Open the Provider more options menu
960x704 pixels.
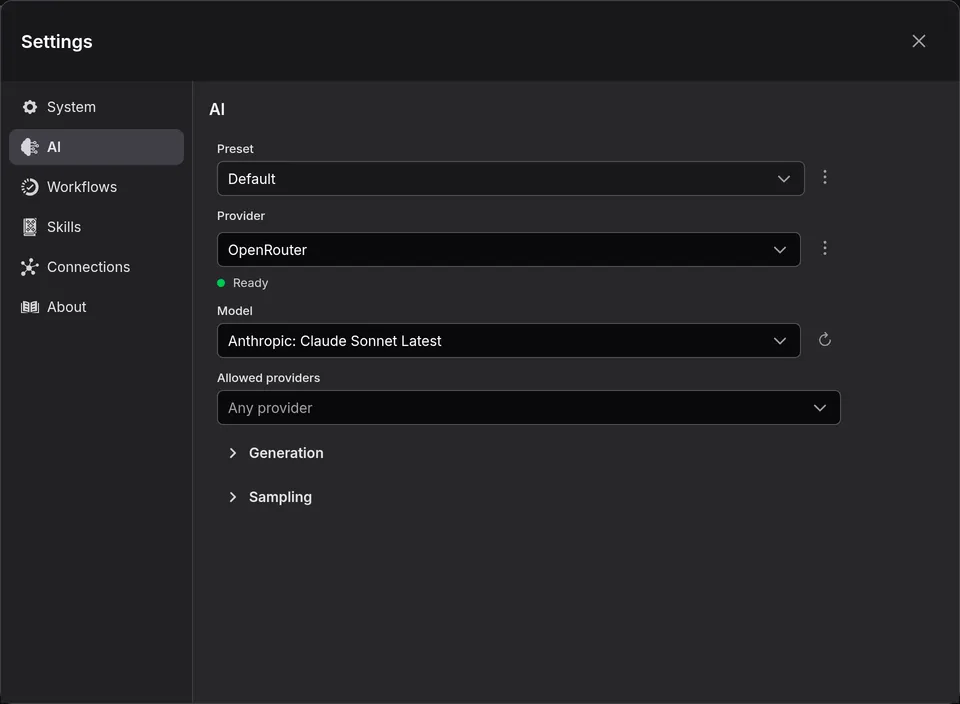click(825, 248)
